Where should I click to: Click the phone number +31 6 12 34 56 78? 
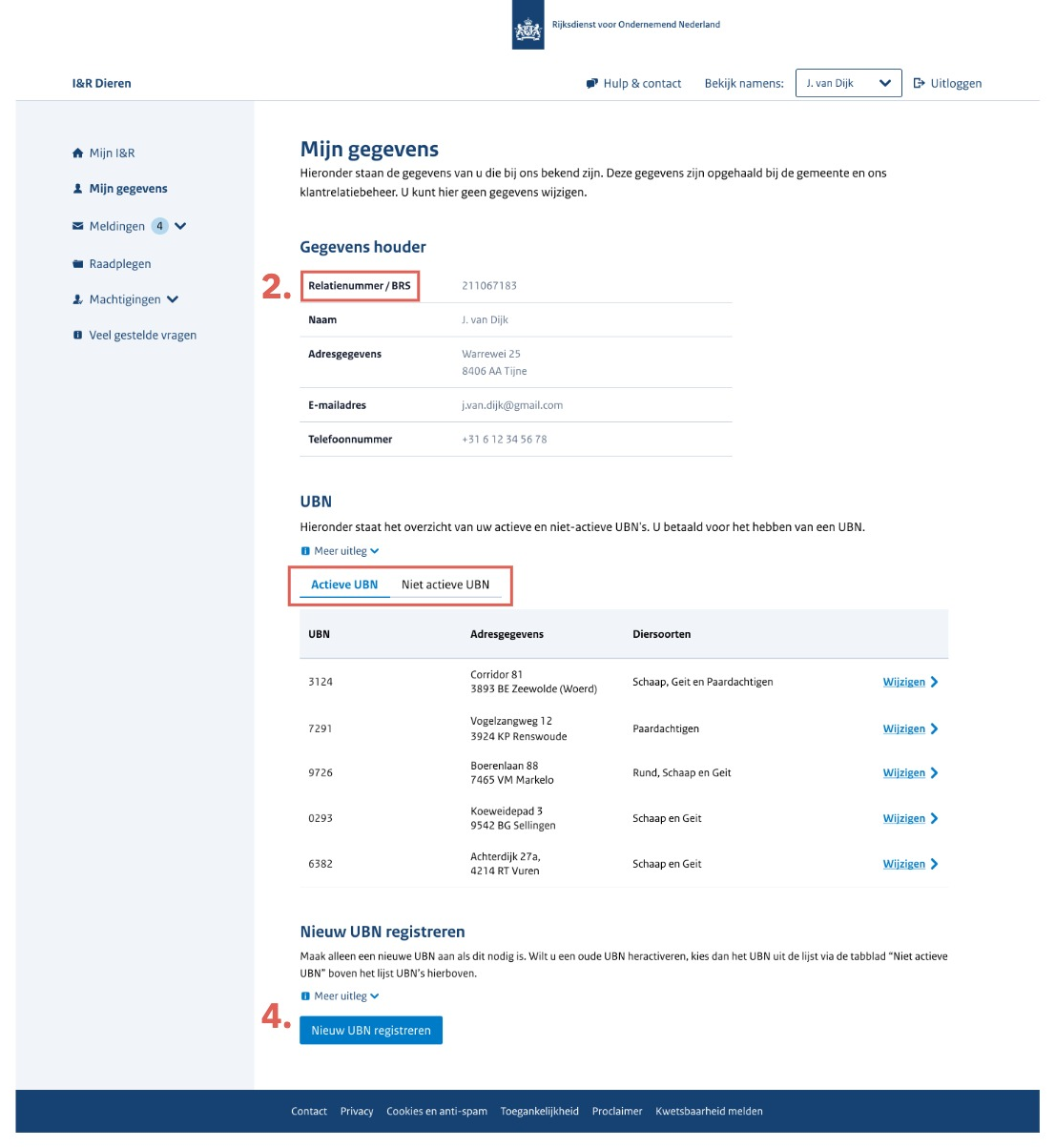[505, 440]
